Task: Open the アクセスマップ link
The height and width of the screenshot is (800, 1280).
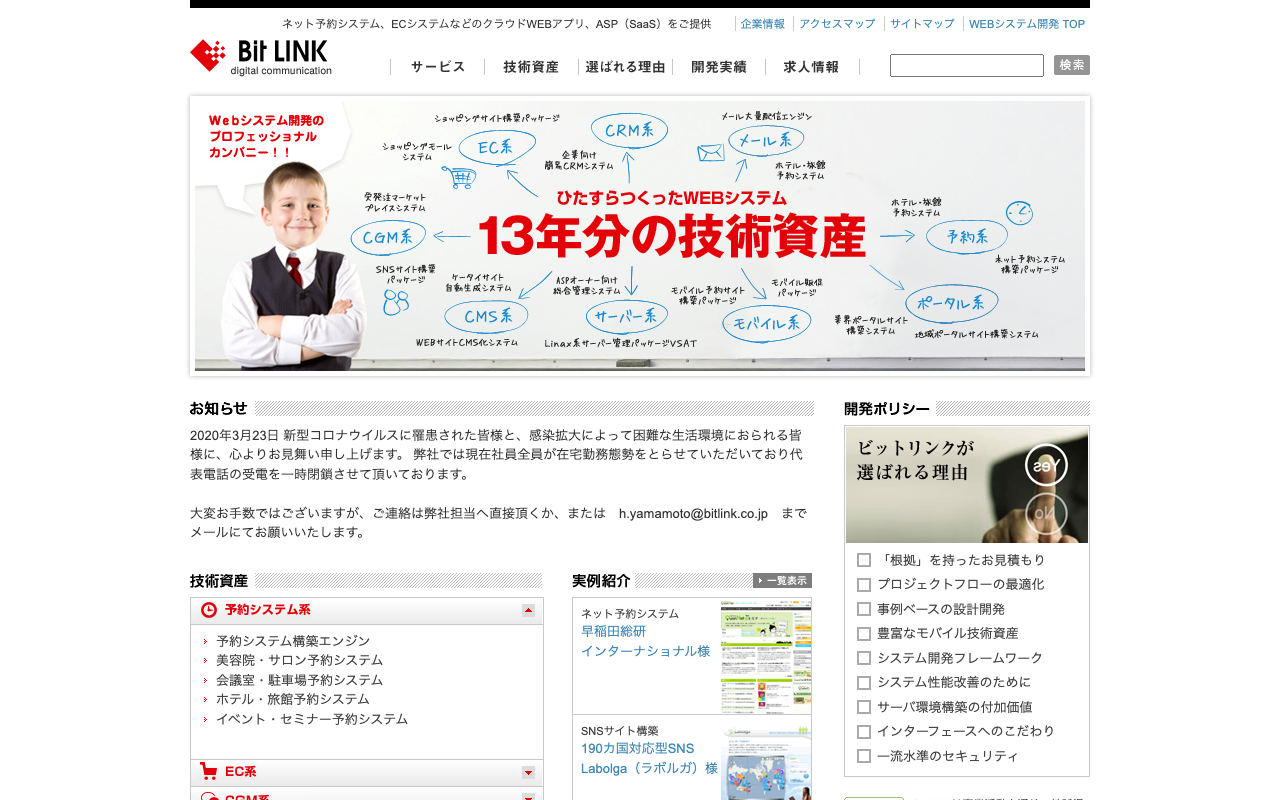Action: (x=837, y=24)
